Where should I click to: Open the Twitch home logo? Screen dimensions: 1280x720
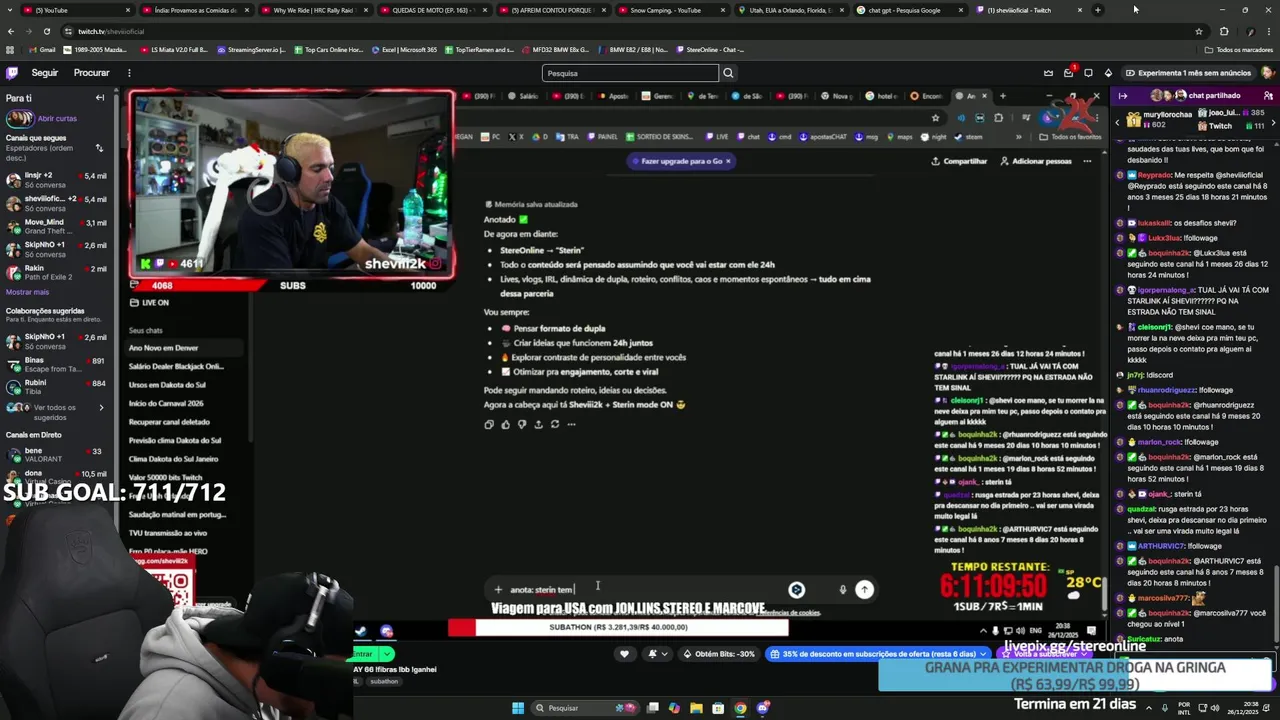point(12,73)
